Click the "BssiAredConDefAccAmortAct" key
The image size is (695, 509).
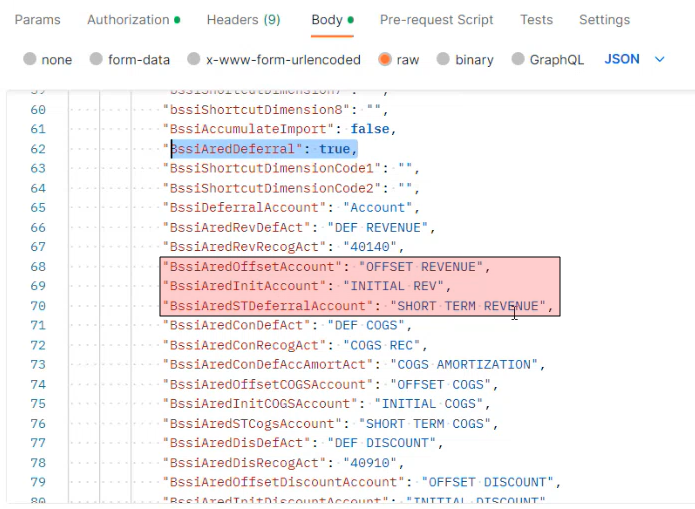click(x=268, y=364)
